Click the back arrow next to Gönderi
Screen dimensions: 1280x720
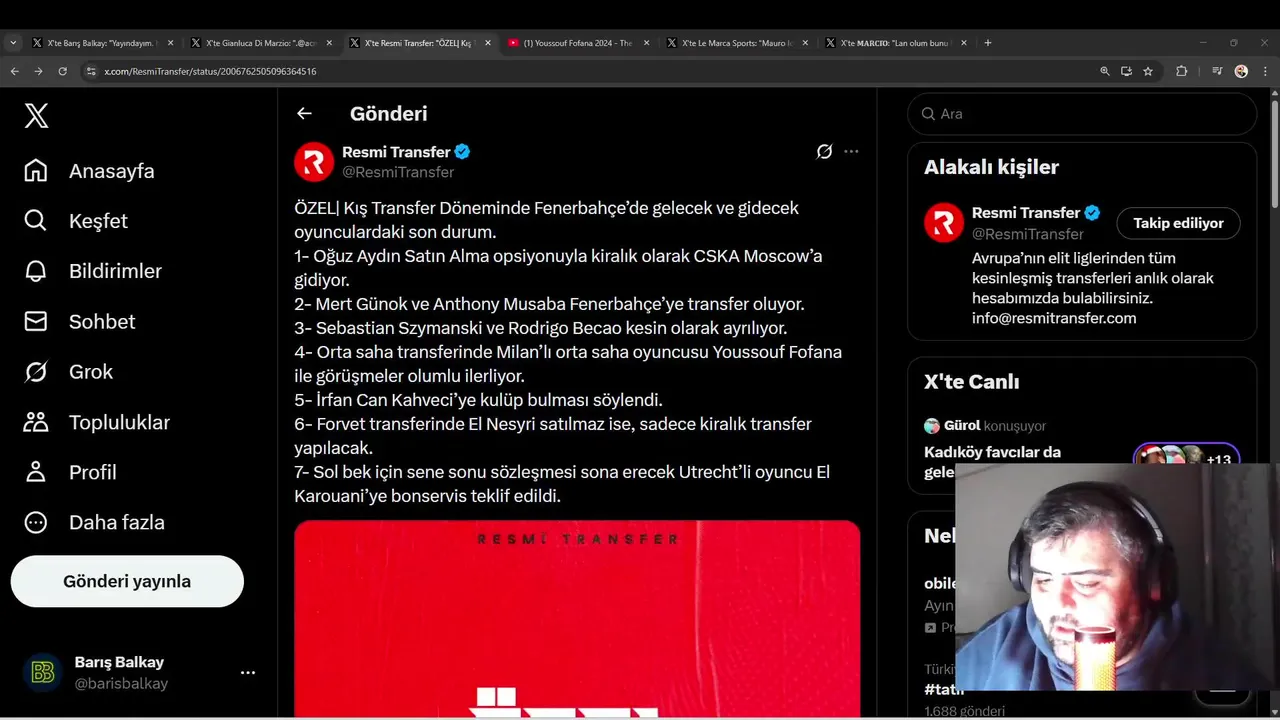coord(304,114)
